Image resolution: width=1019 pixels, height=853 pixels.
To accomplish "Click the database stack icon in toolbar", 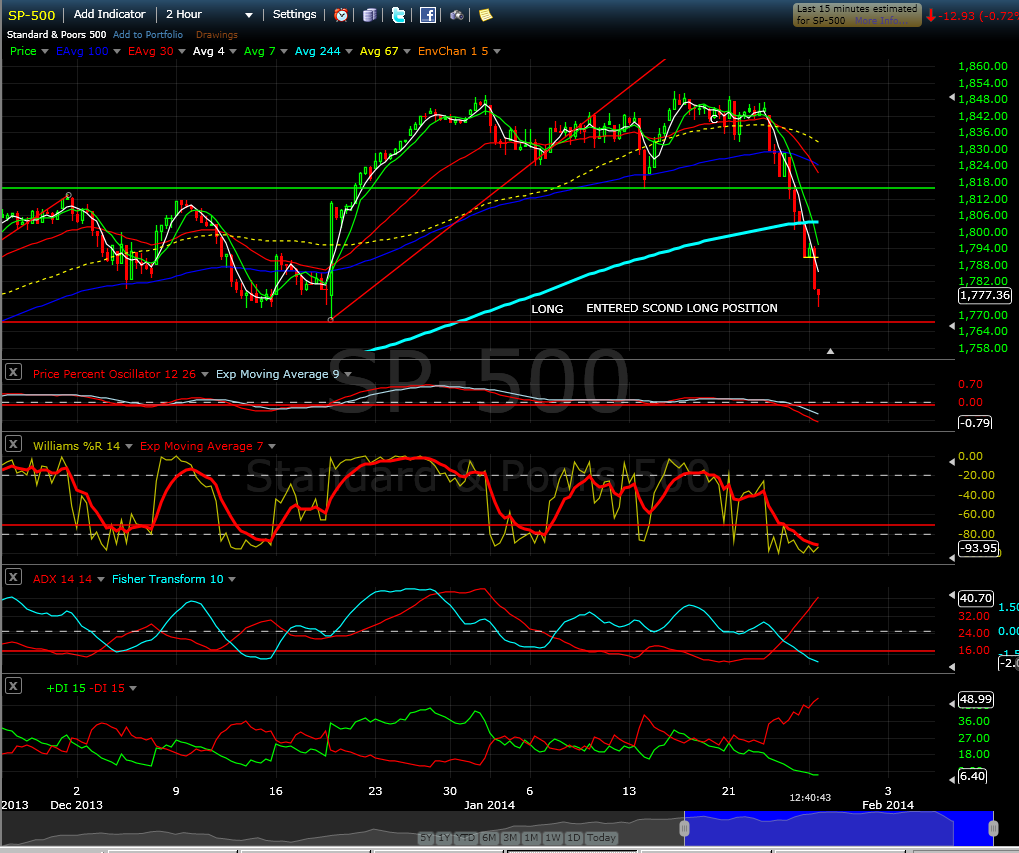I will (x=369, y=15).
